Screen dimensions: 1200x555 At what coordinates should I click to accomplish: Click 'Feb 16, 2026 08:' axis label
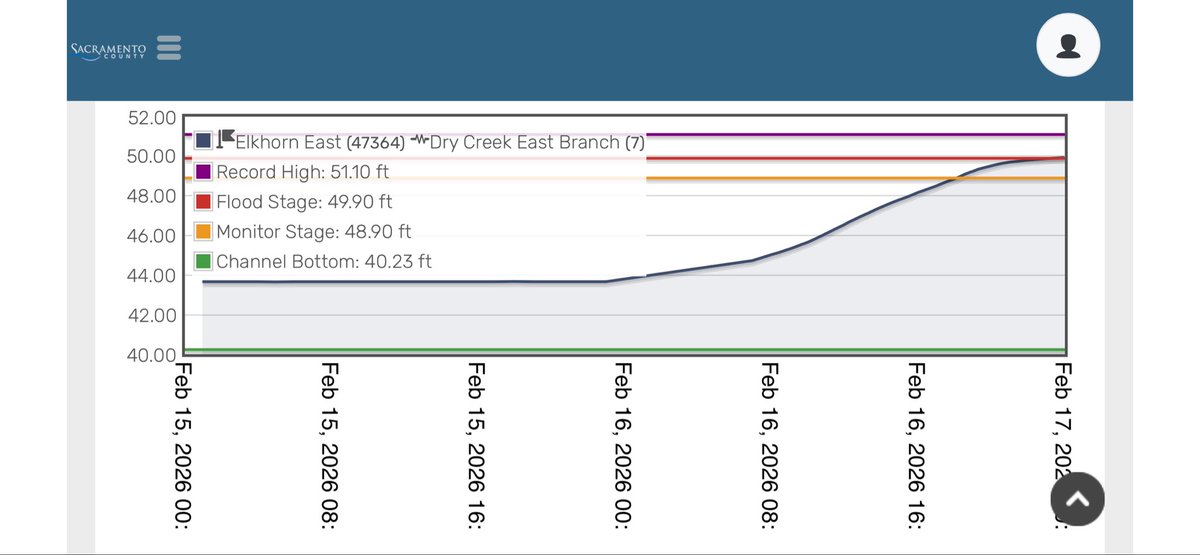[x=769, y=446]
